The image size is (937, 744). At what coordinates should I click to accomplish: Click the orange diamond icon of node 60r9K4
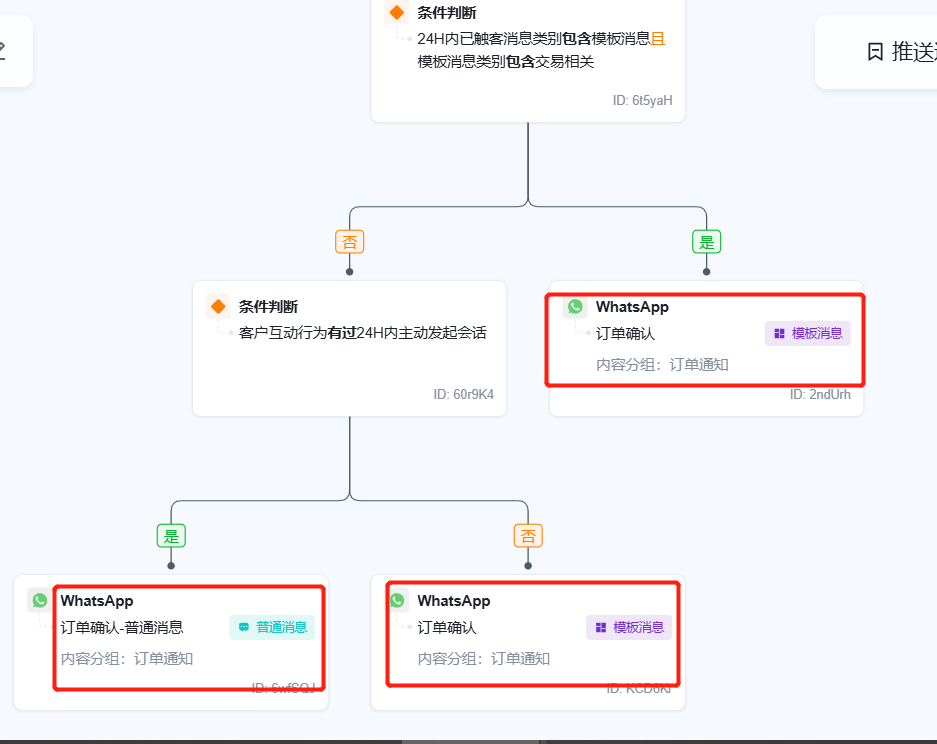(218, 307)
